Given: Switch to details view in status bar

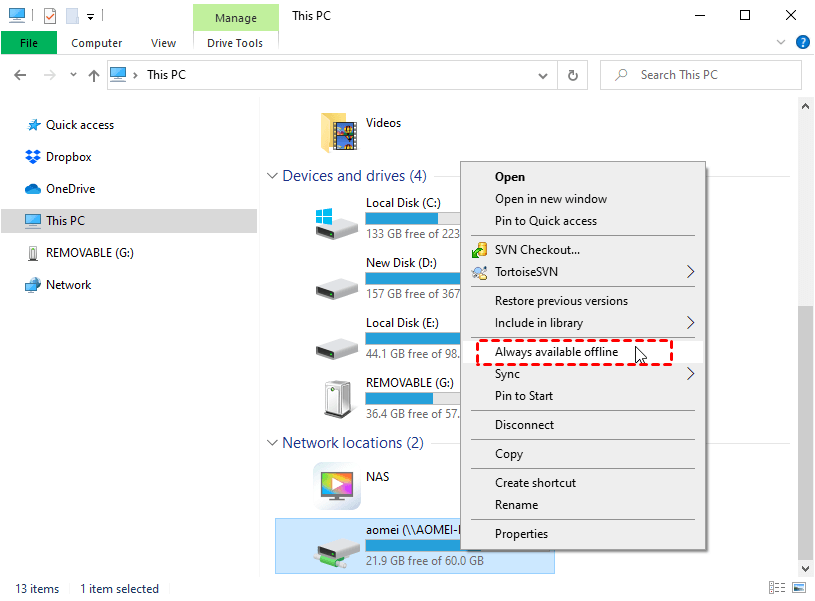Looking at the screenshot, I should pos(777,588).
